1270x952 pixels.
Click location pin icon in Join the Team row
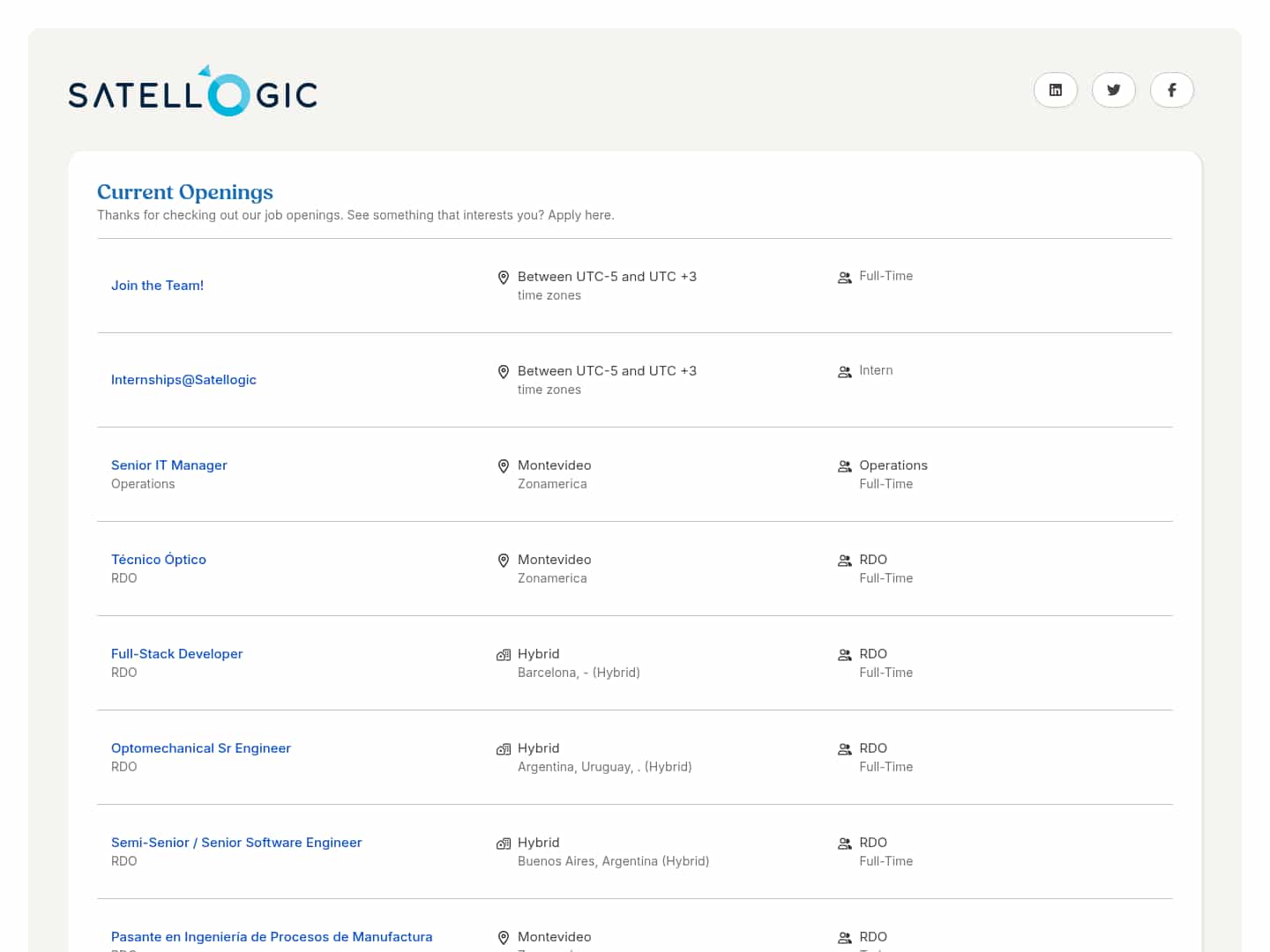coord(504,278)
